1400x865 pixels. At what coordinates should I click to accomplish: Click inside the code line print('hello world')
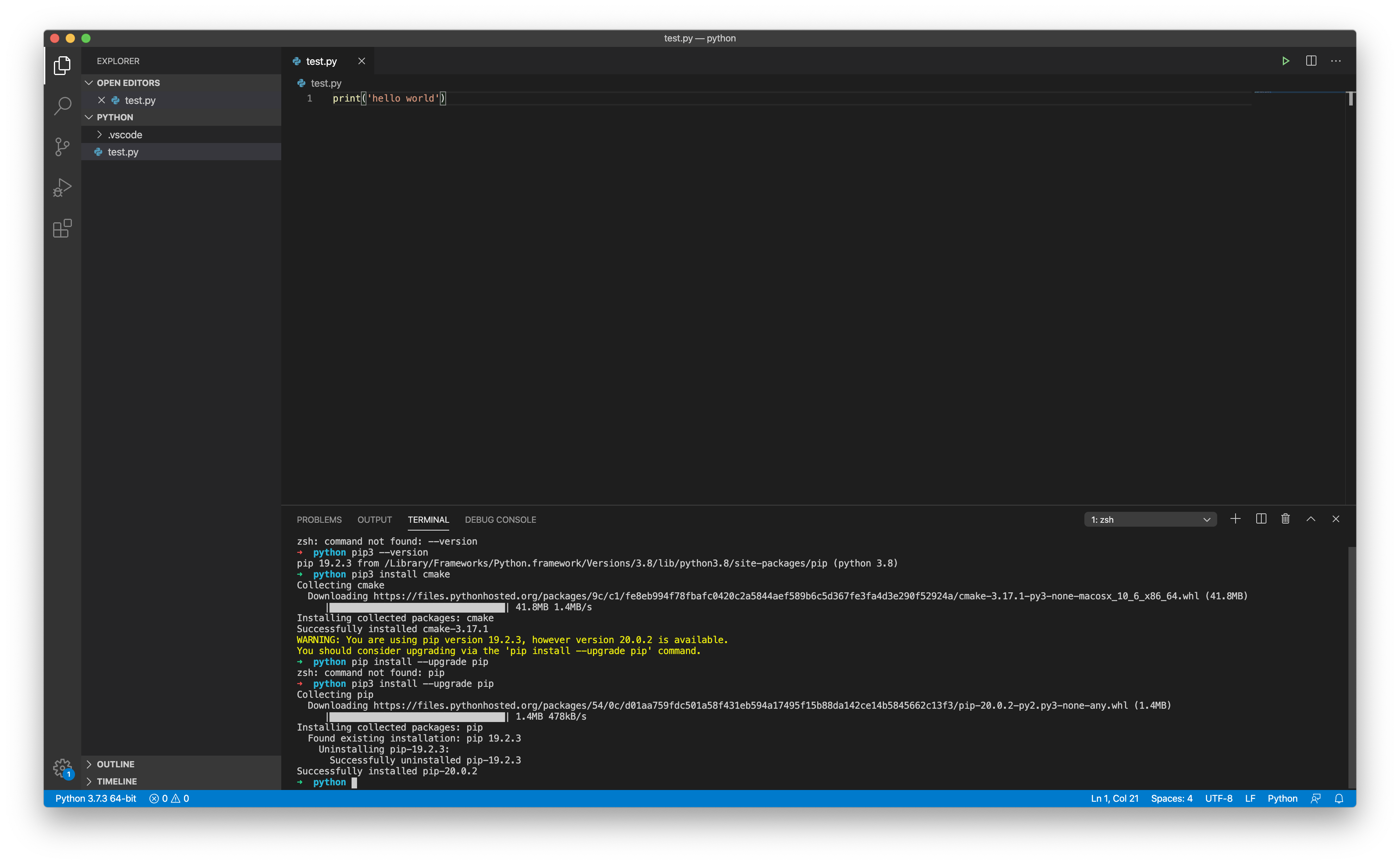pyautogui.click(x=389, y=98)
